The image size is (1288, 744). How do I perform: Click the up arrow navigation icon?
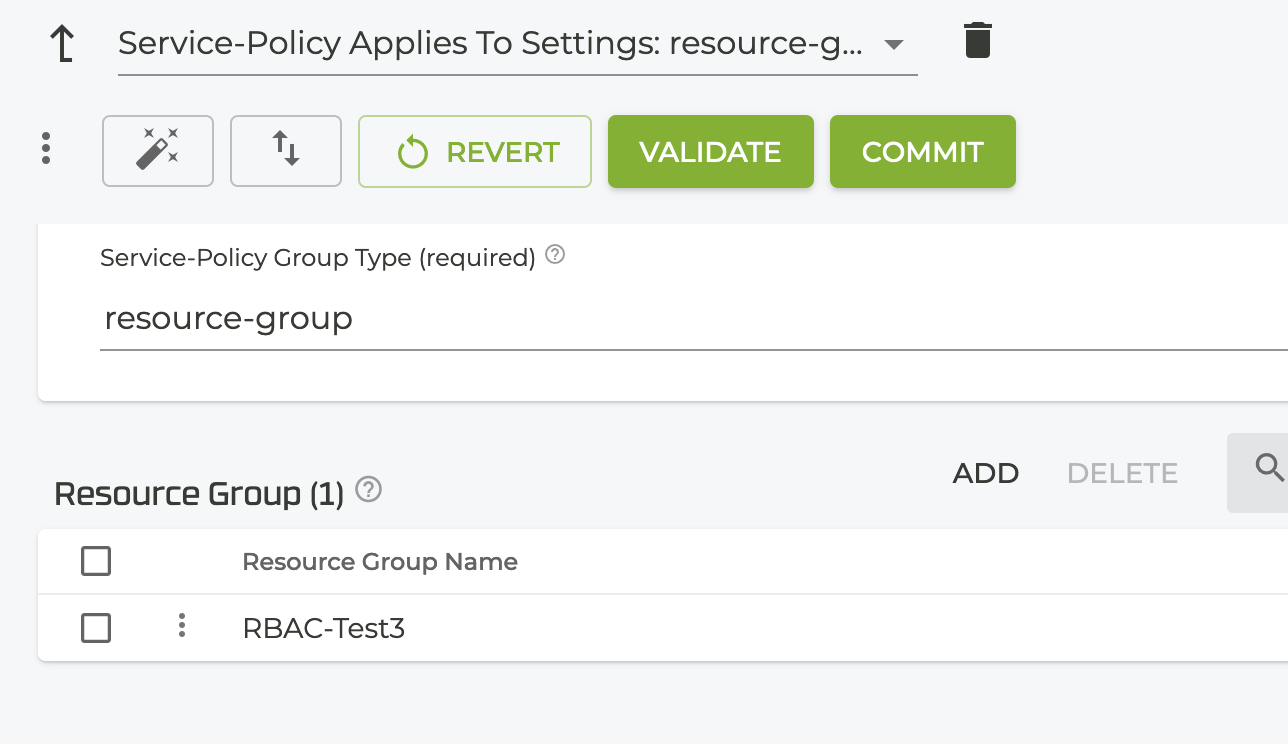point(62,44)
